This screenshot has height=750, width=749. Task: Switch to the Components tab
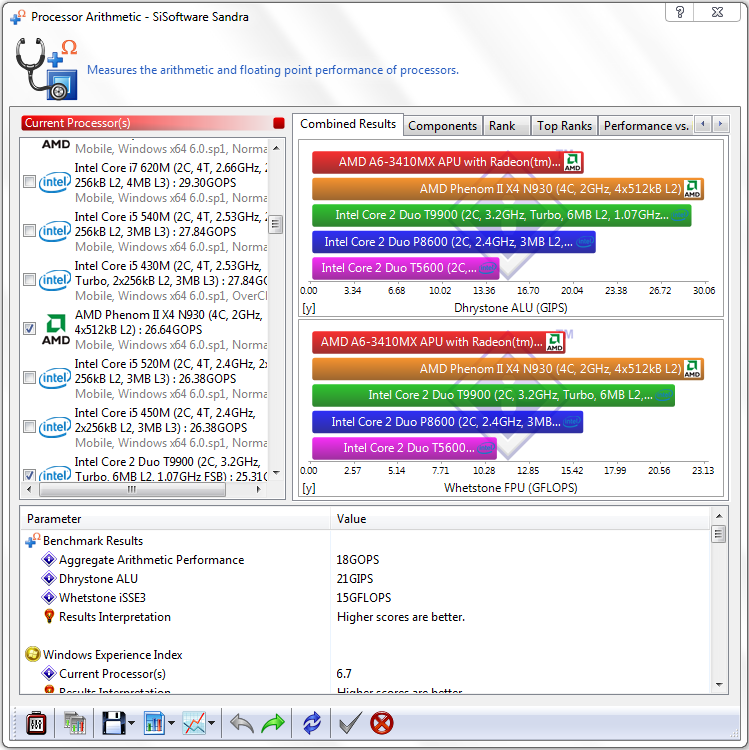coord(442,126)
